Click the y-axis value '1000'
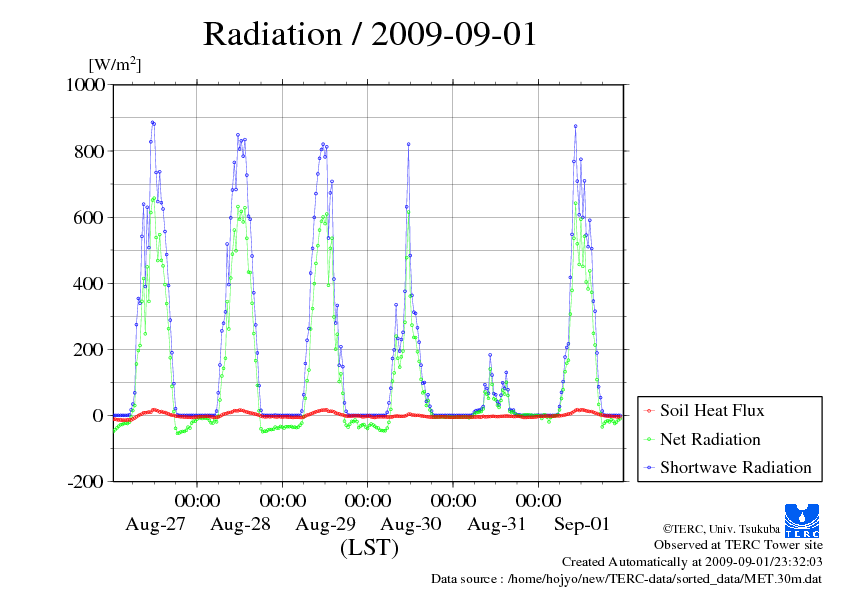Viewport: 842px width, 595px height. point(86,84)
